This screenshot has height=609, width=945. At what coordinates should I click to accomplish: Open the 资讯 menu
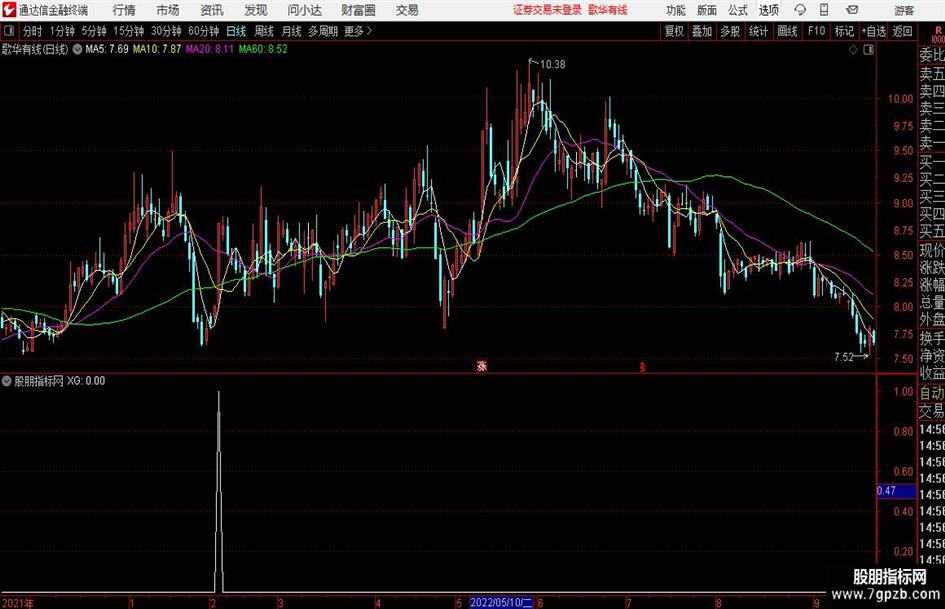coord(212,10)
